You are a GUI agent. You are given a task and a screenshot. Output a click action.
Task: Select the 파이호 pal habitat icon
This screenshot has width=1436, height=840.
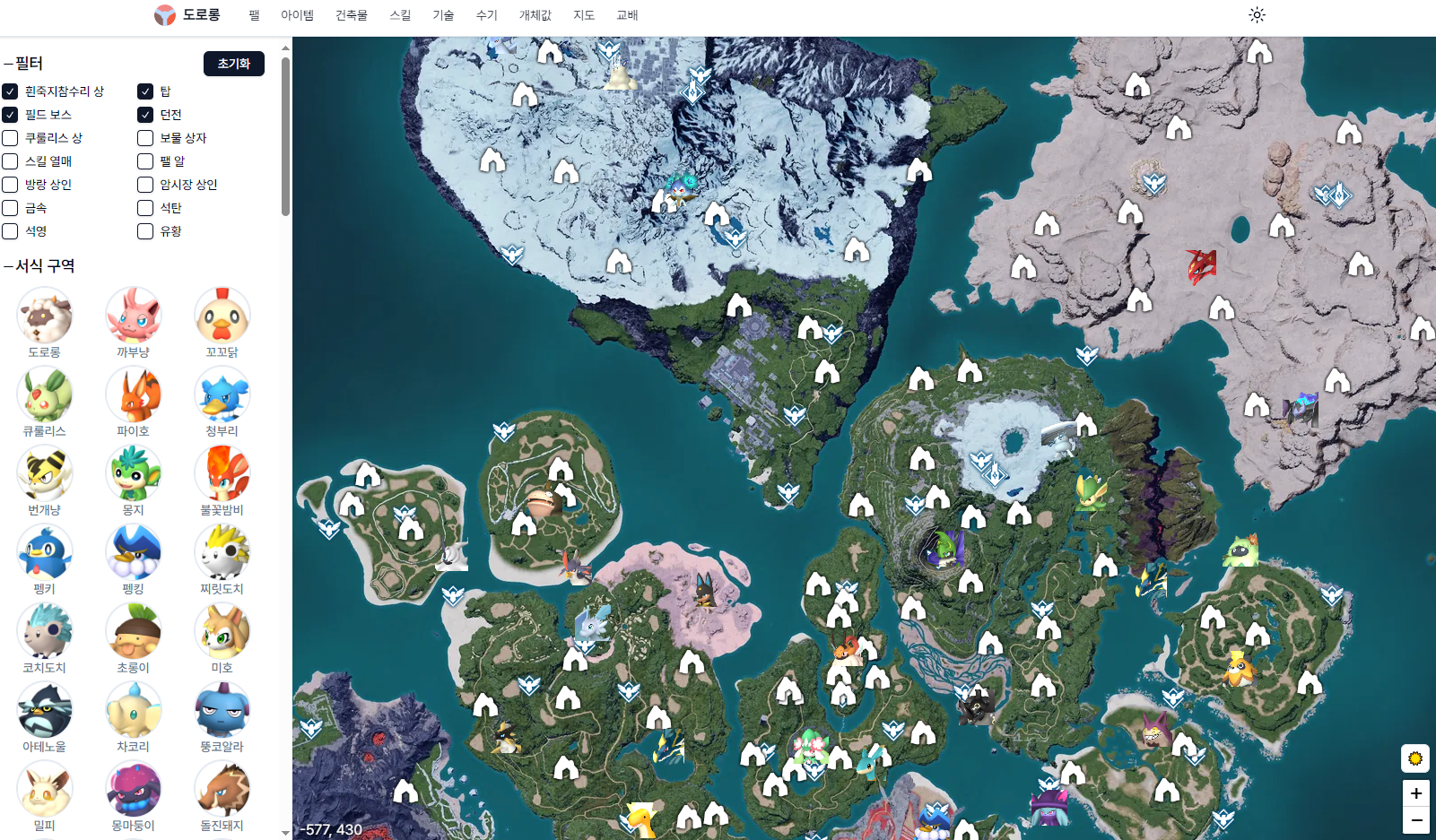(x=133, y=394)
